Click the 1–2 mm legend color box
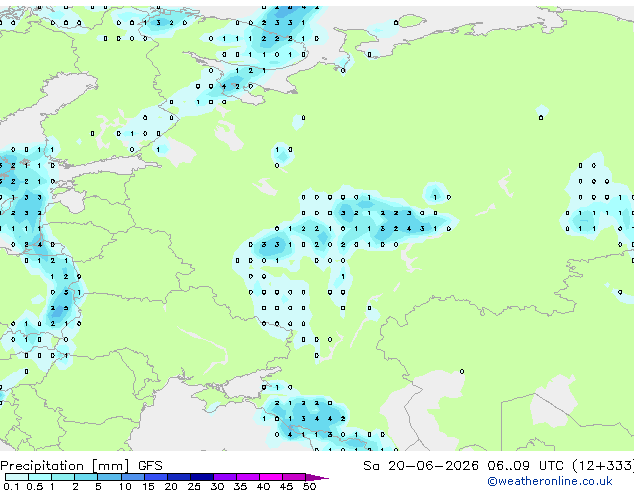Image resolution: width=634 pixels, height=490 pixels. [63, 477]
